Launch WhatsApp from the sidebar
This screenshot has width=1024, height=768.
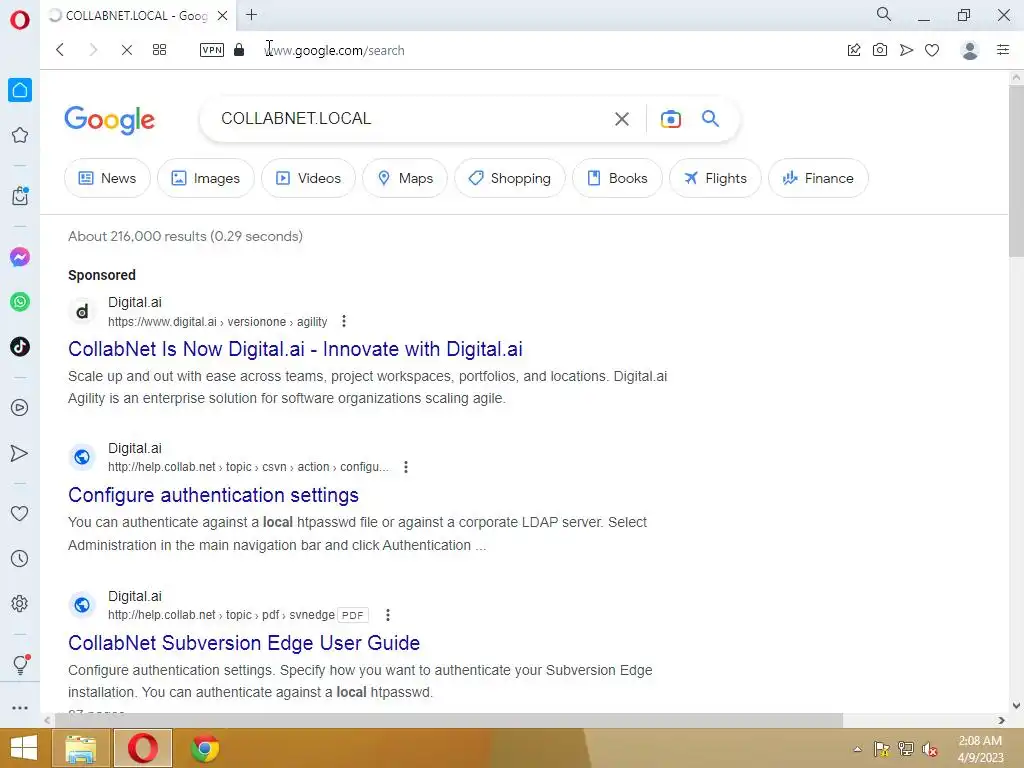tap(20, 302)
